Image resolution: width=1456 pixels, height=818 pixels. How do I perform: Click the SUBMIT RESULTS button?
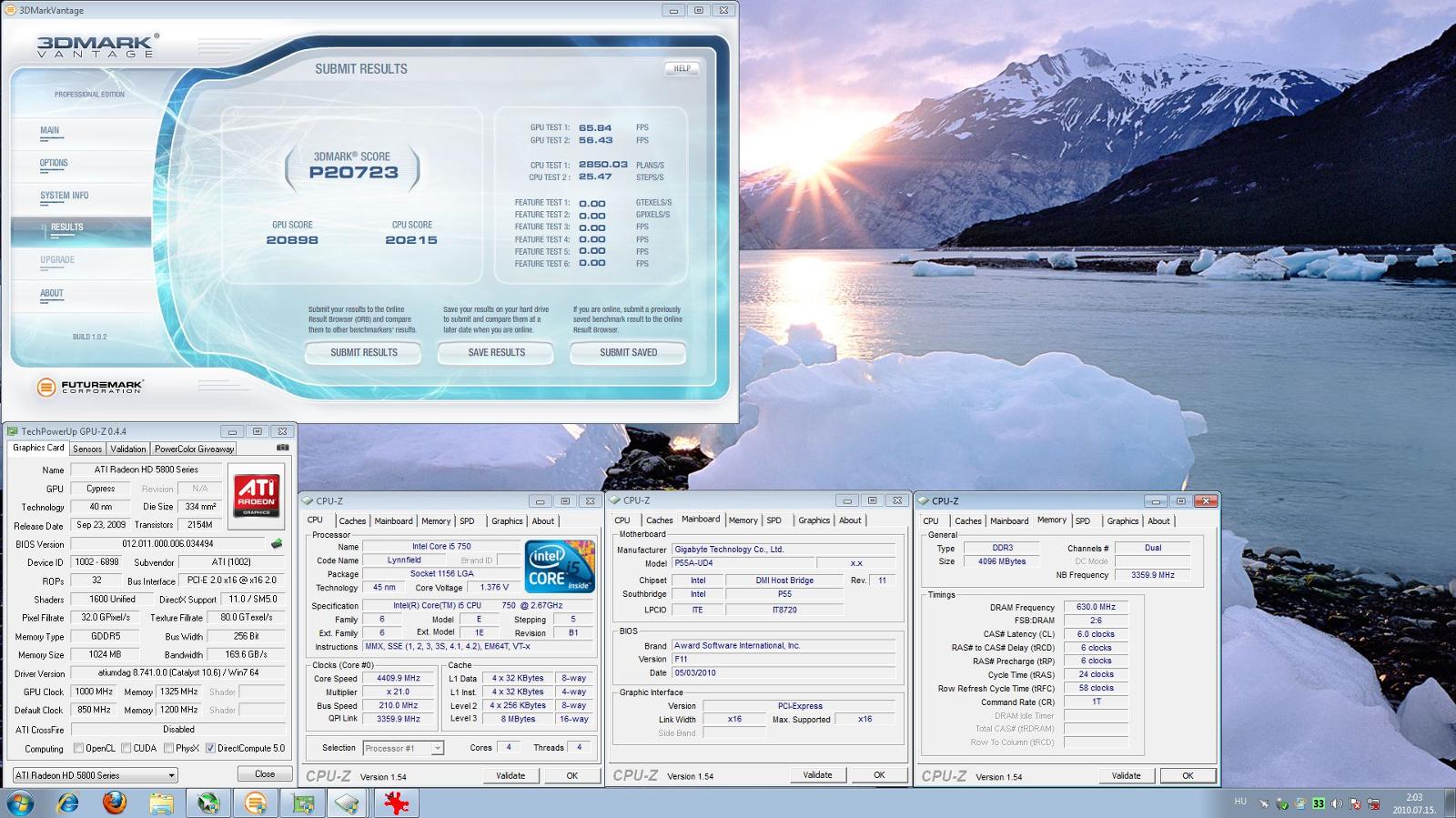point(363,352)
